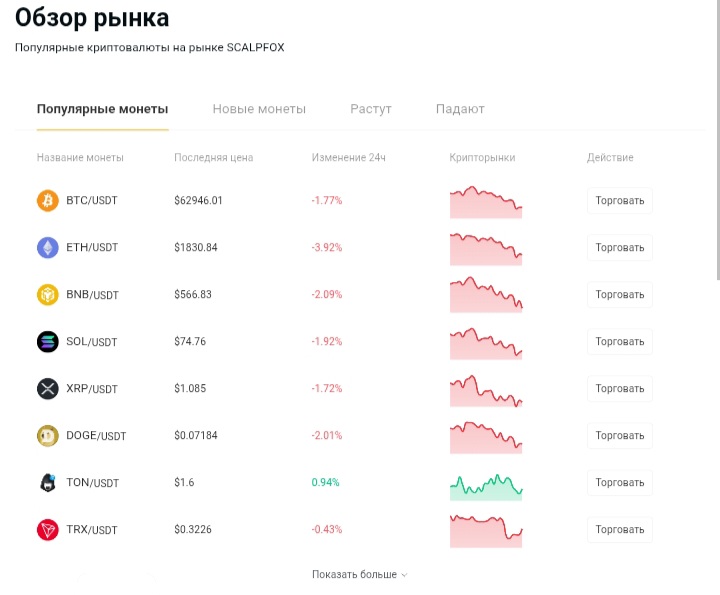Click the Solana coin icon
Screen dimensions: 720x595
(x=48, y=342)
